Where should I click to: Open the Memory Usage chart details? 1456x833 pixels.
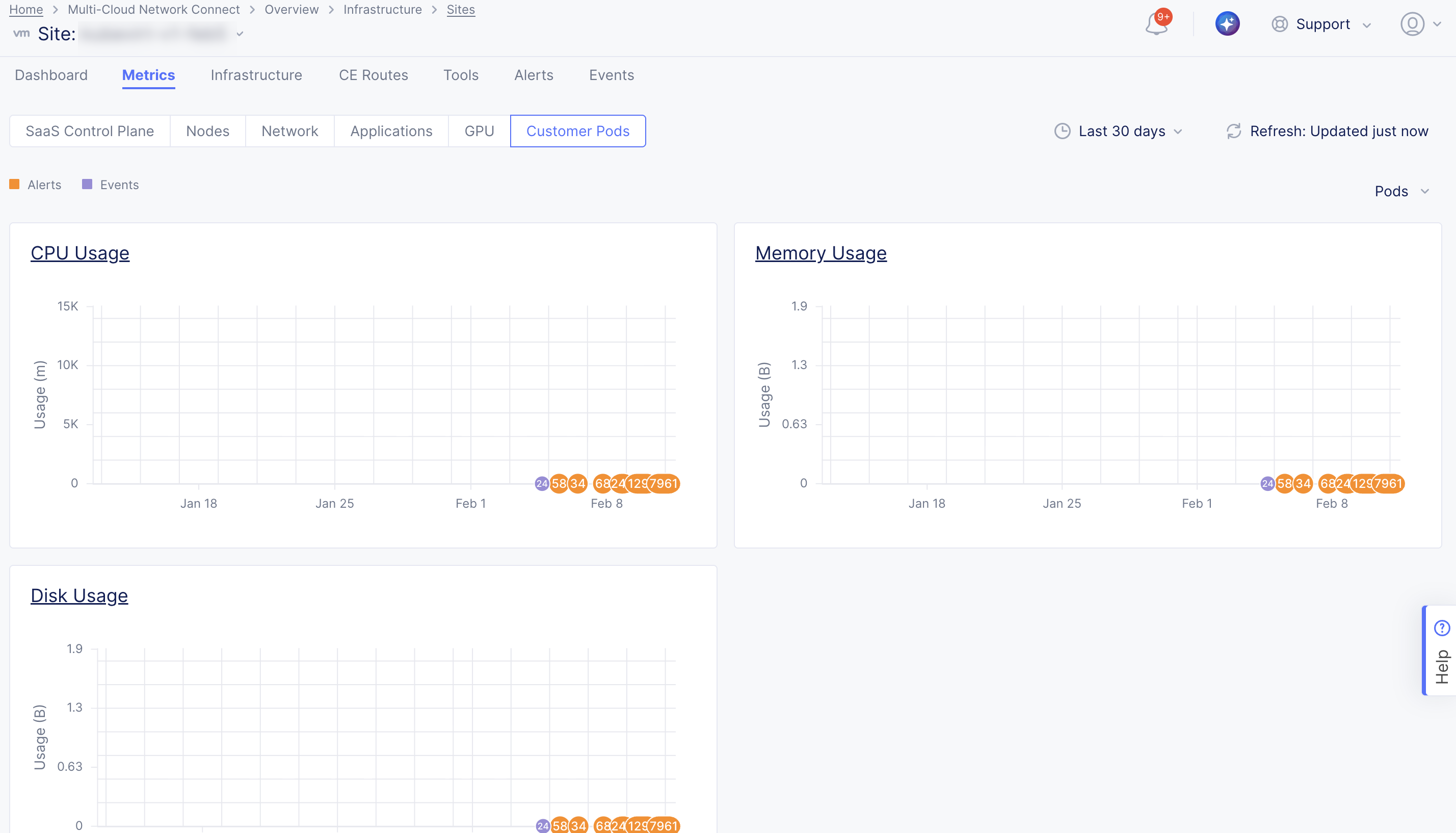[820, 253]
